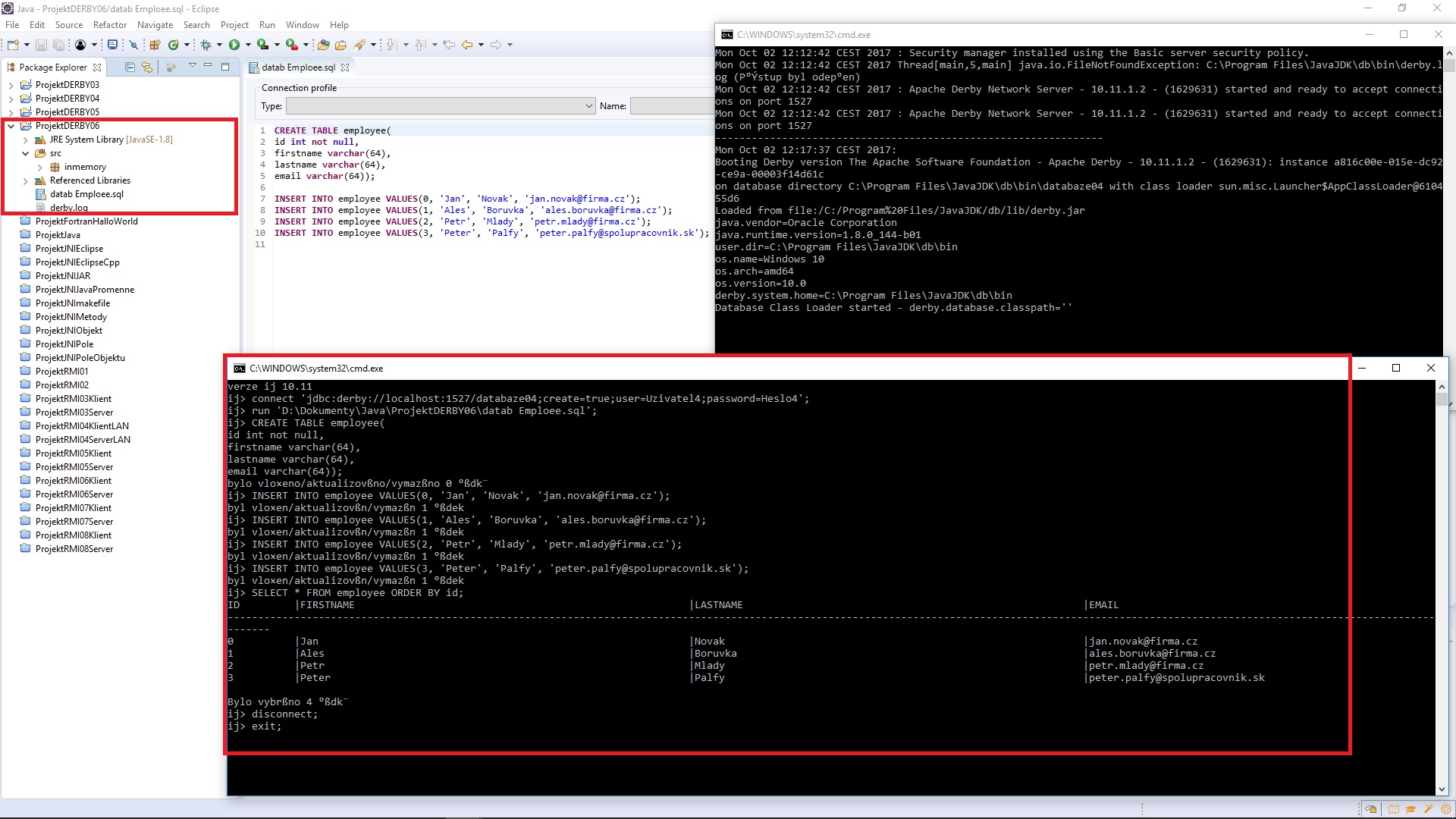Image resolution: width=1456 pixels, height=819 pixels.
Task: Open the Run menu in Eclipse
Action: tap(265, 24)
